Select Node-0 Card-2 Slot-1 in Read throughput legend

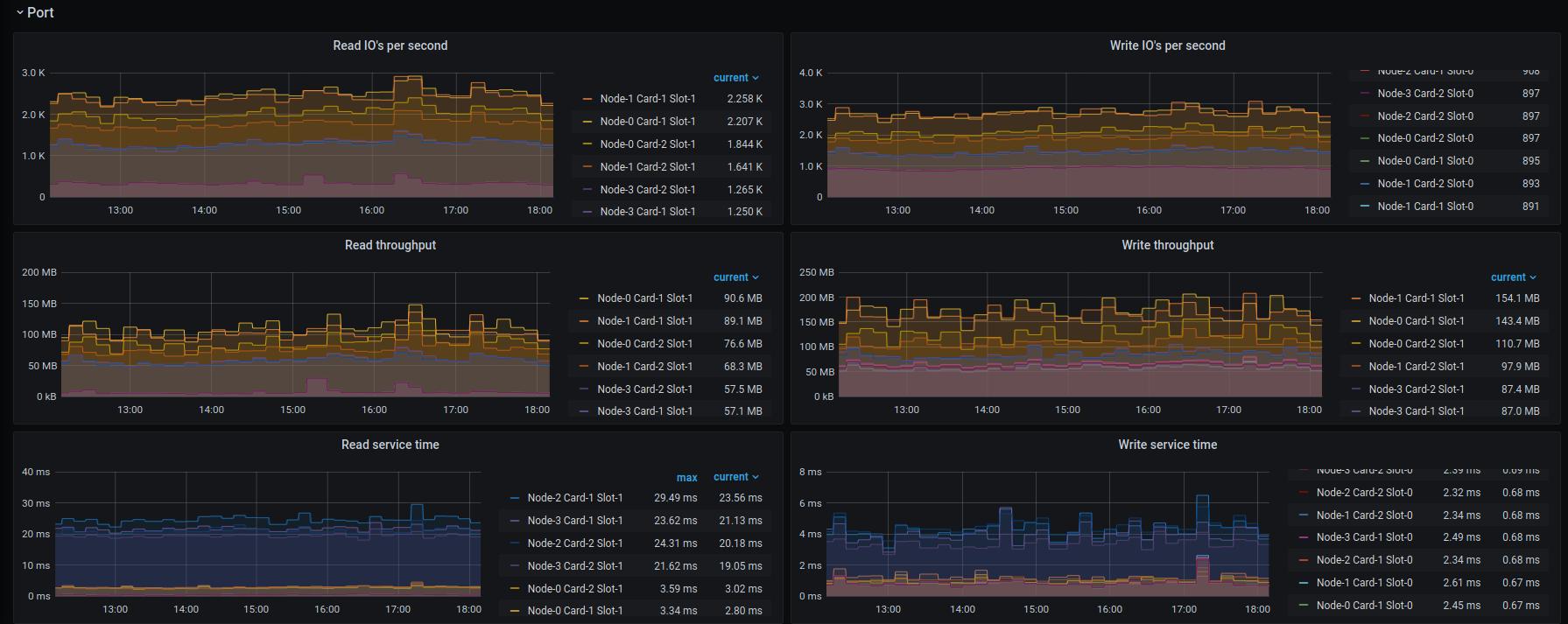point(645,344)
